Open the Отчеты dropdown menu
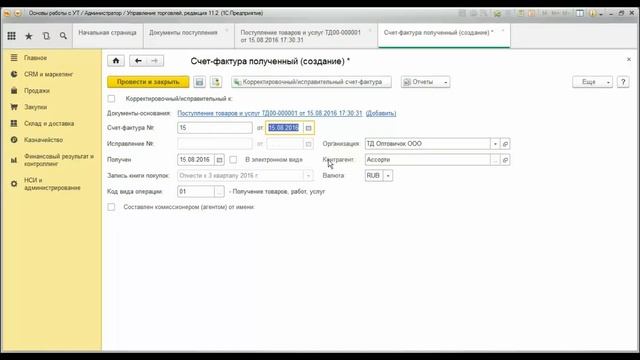The height and width of the screenshot is (360, 640). coord(425,82)
